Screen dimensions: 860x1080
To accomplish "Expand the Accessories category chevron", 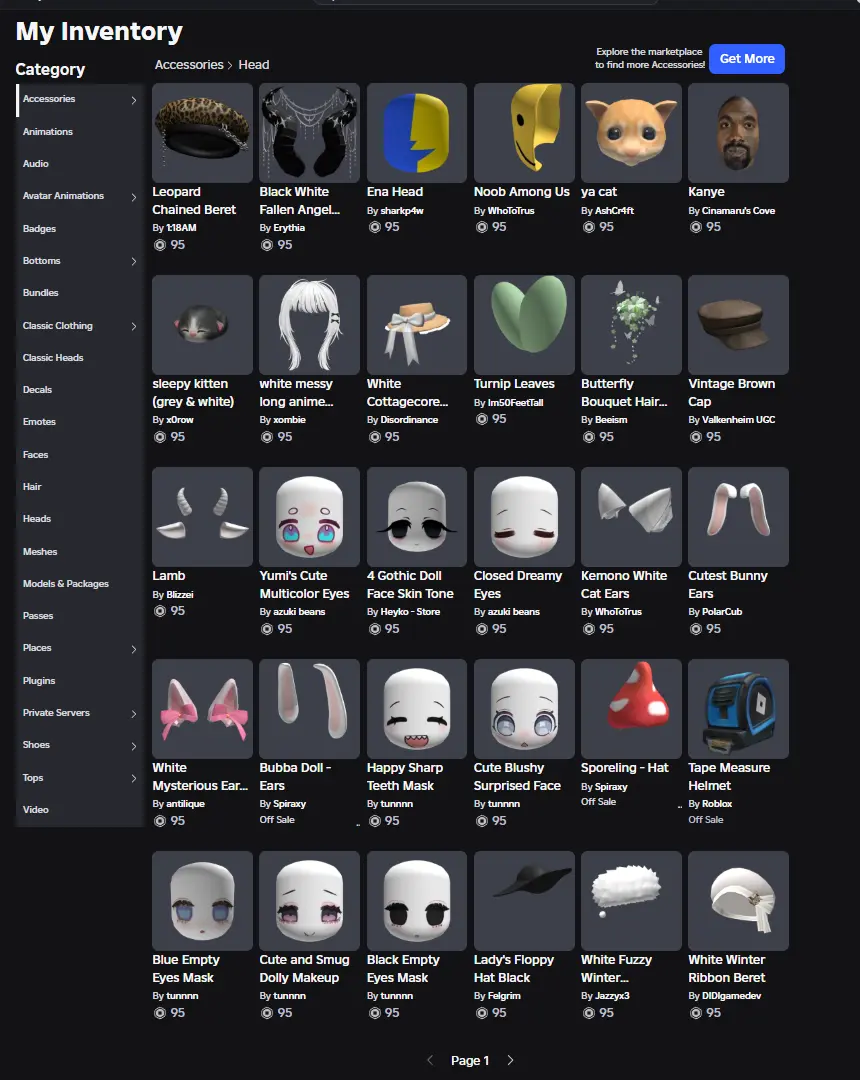I will 134,100.
